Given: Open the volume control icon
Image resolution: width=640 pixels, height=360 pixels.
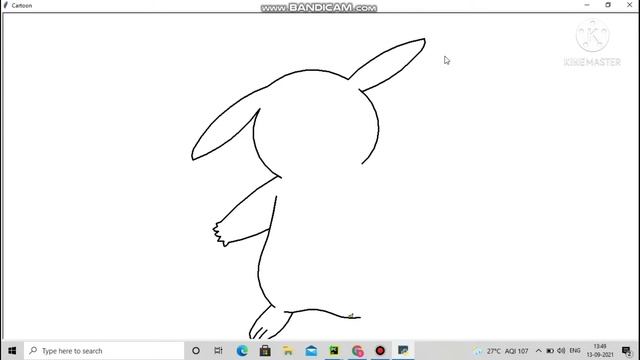Looking at the screenshot, I should [561, 351].
